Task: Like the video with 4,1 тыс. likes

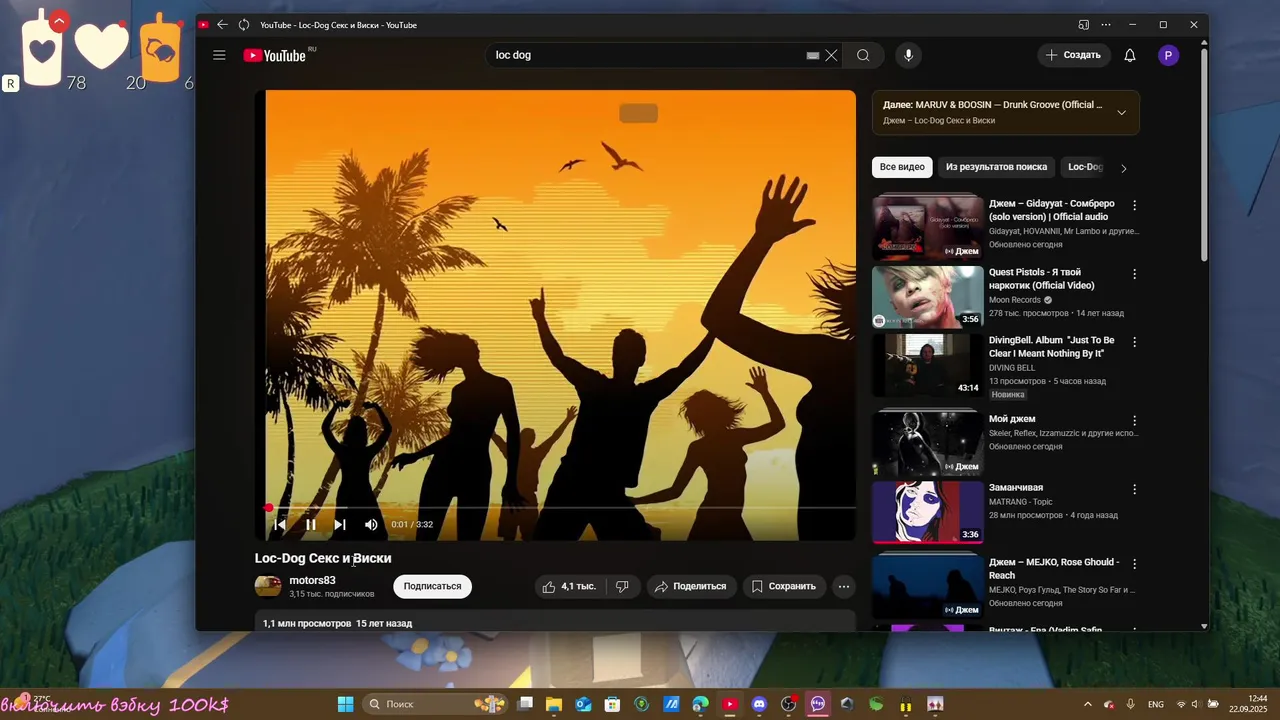Action: tap(570, 586)
